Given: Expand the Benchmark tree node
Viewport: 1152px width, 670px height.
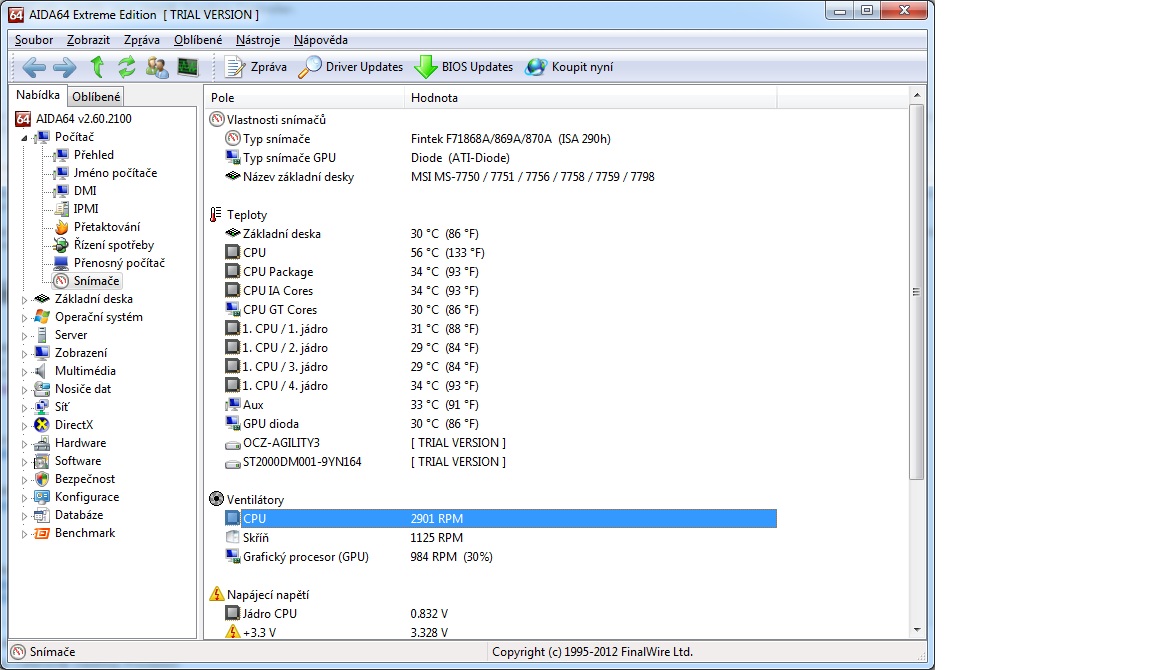Looking at the screenshot, I should click(24, 533).
